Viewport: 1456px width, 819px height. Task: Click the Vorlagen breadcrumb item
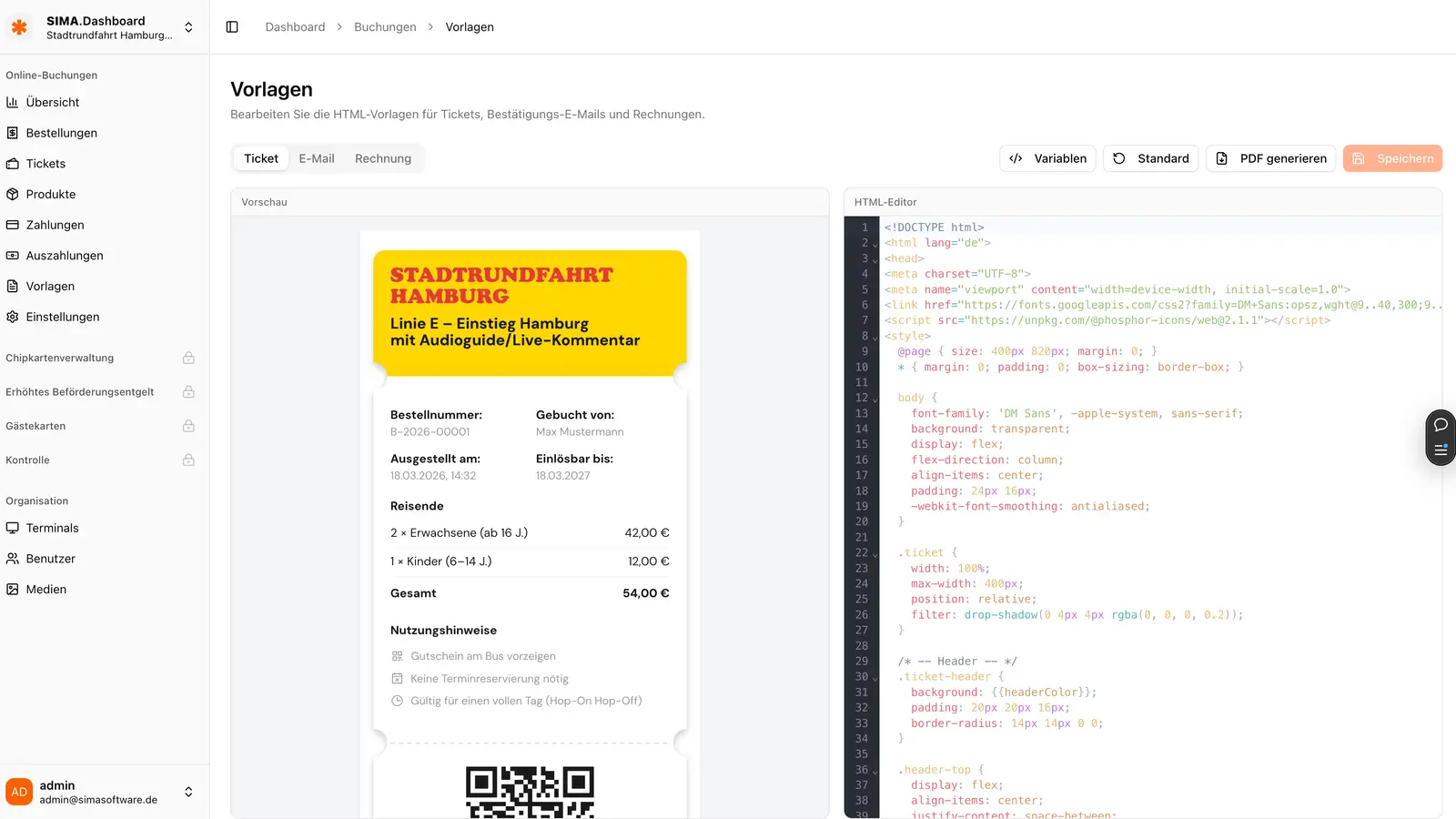[x=470, y=27]
